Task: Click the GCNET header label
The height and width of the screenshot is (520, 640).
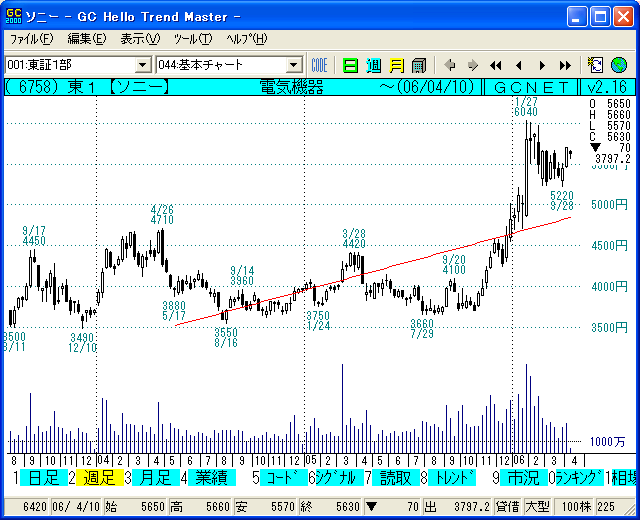Action: tap(531, 87)
